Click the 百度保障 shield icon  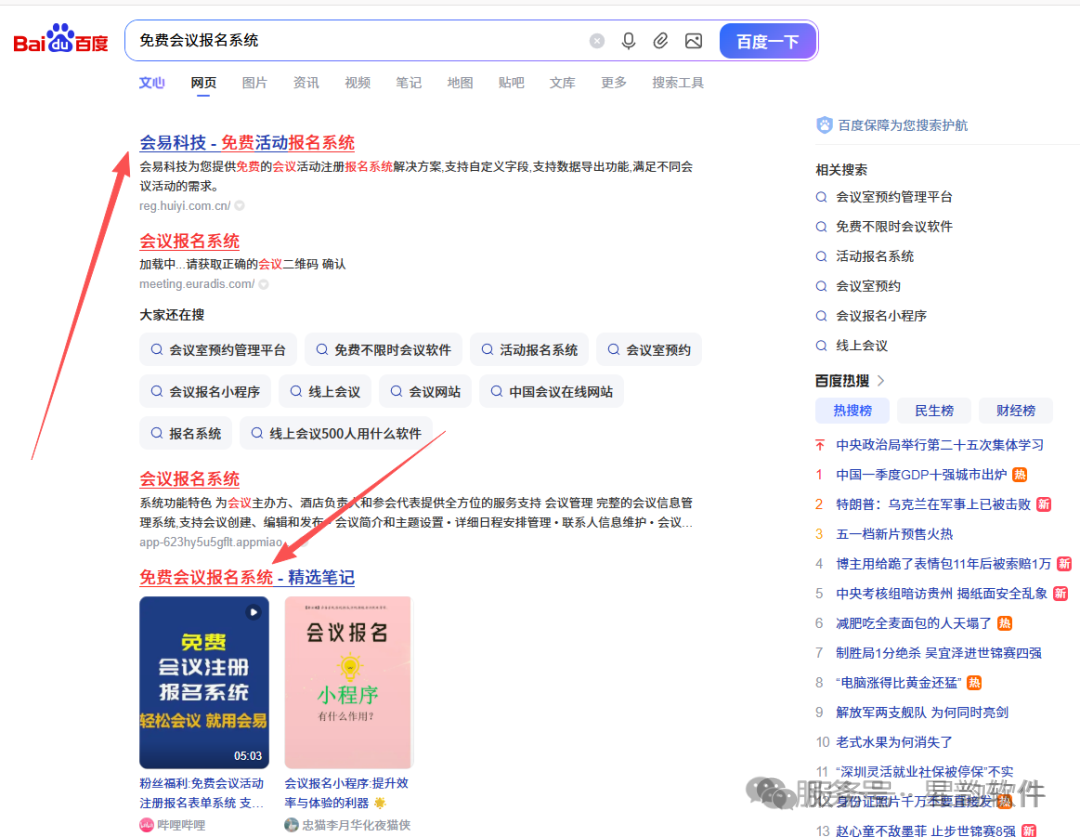(824, 125)
